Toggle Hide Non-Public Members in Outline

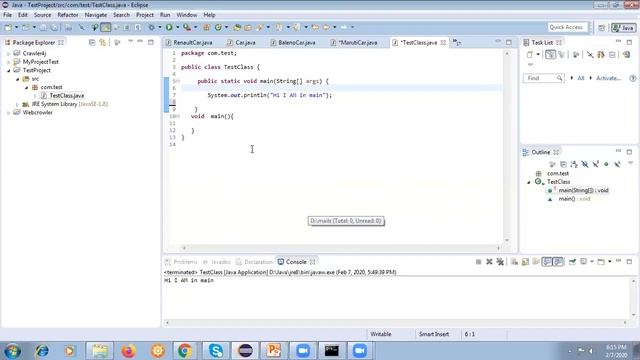[607, 164]
